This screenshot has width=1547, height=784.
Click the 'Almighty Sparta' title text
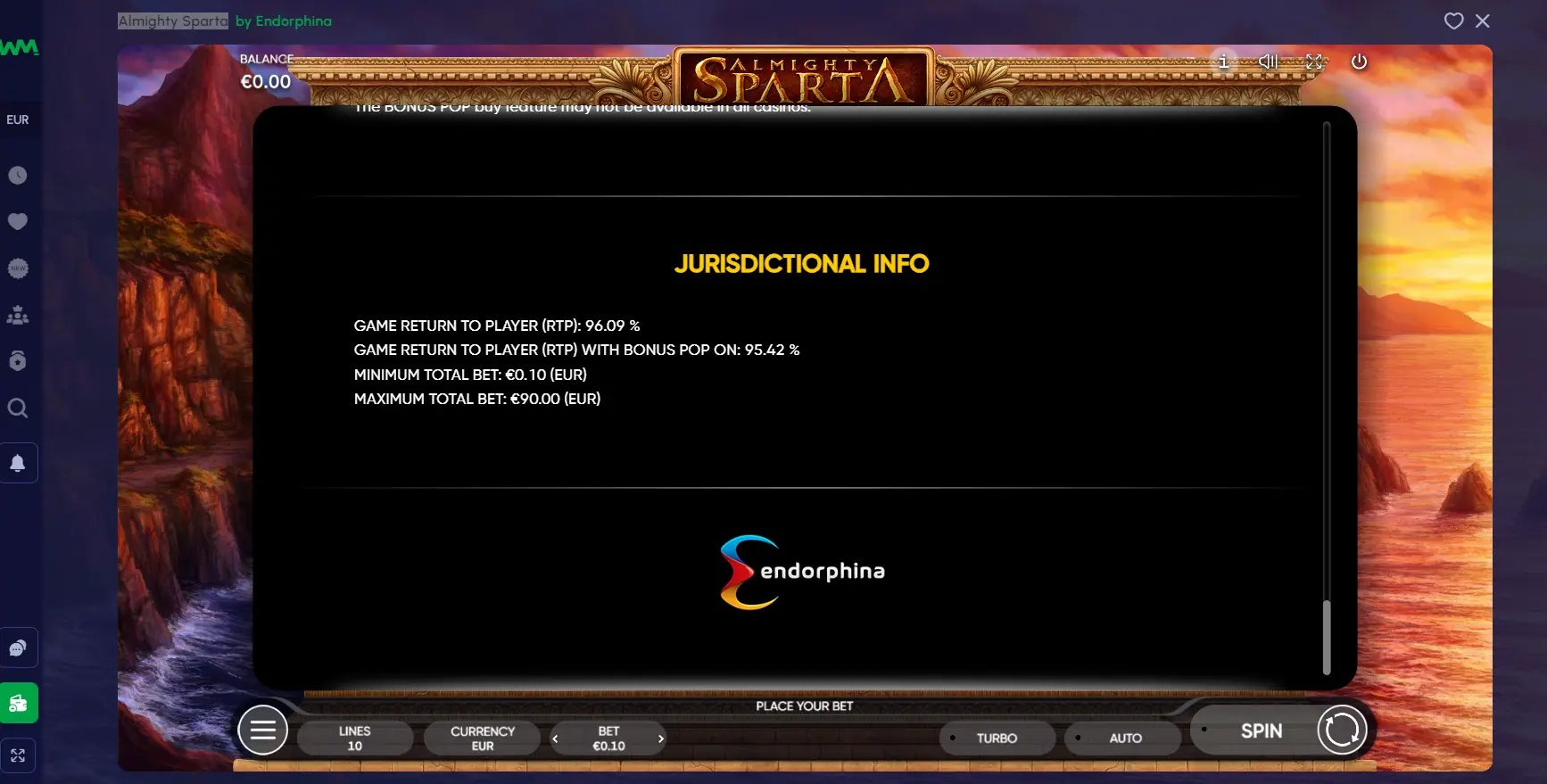click(x=173, y=21)
